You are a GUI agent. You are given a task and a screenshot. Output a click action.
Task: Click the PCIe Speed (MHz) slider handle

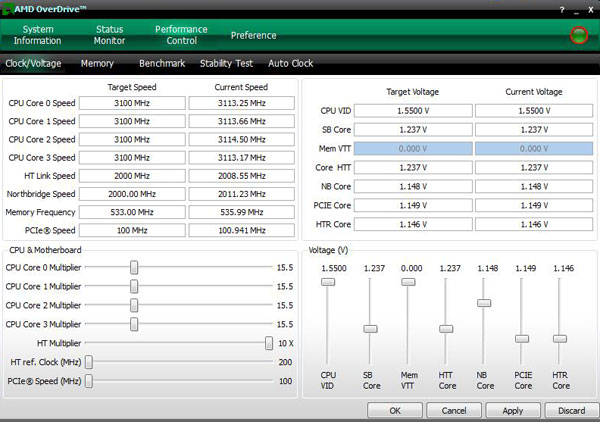pos(89,381)
